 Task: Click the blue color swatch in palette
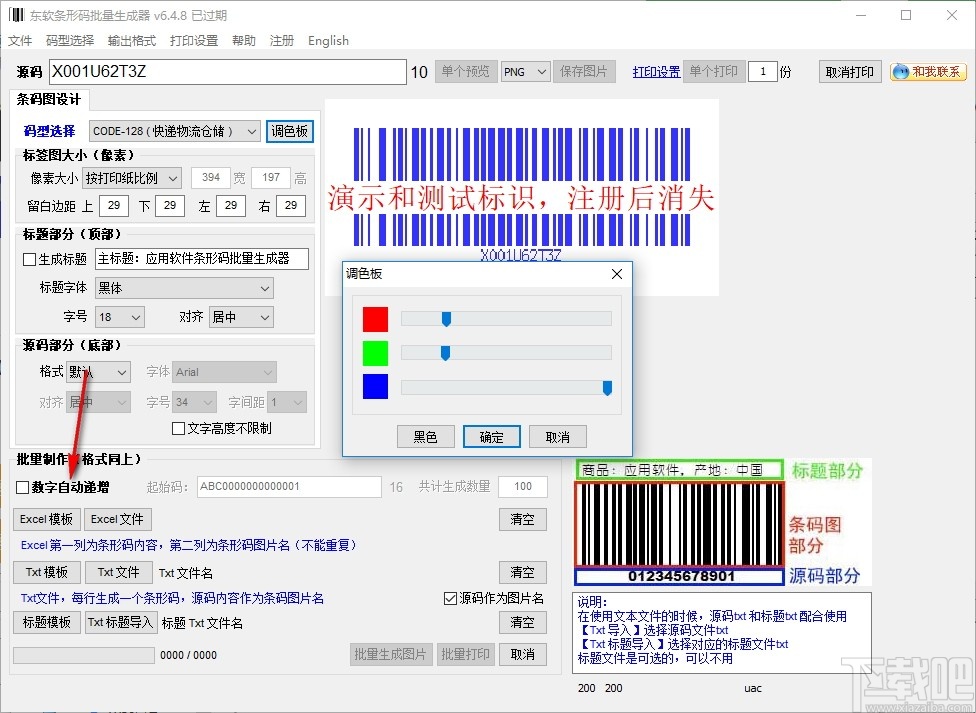(374, 387)
